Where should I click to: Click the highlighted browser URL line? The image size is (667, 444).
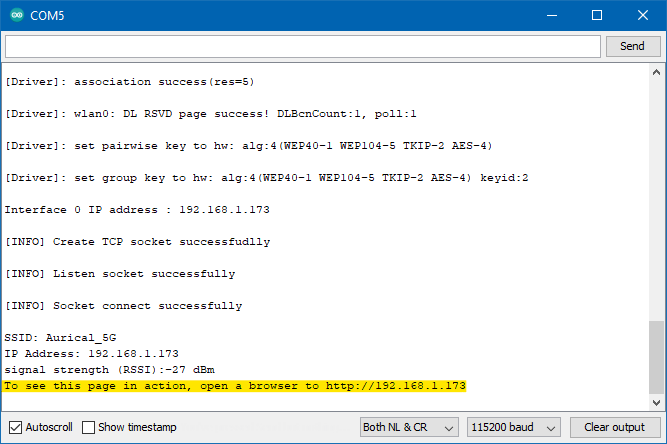coord(235,385)
